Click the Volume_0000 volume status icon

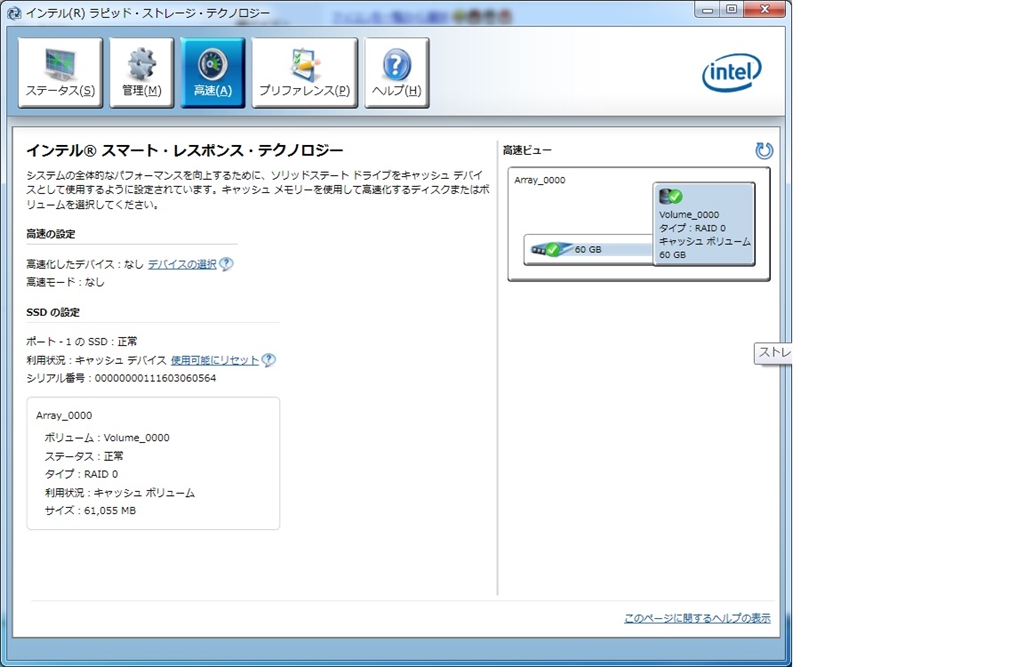click(x=671, y=196)
